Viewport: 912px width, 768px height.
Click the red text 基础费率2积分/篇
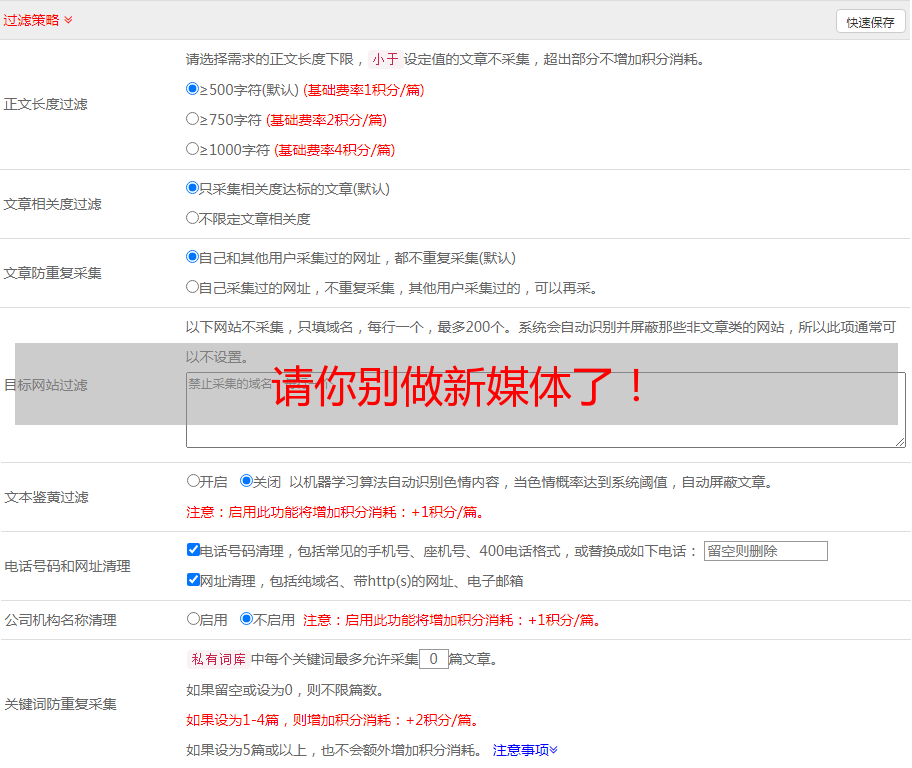[327, 120]
